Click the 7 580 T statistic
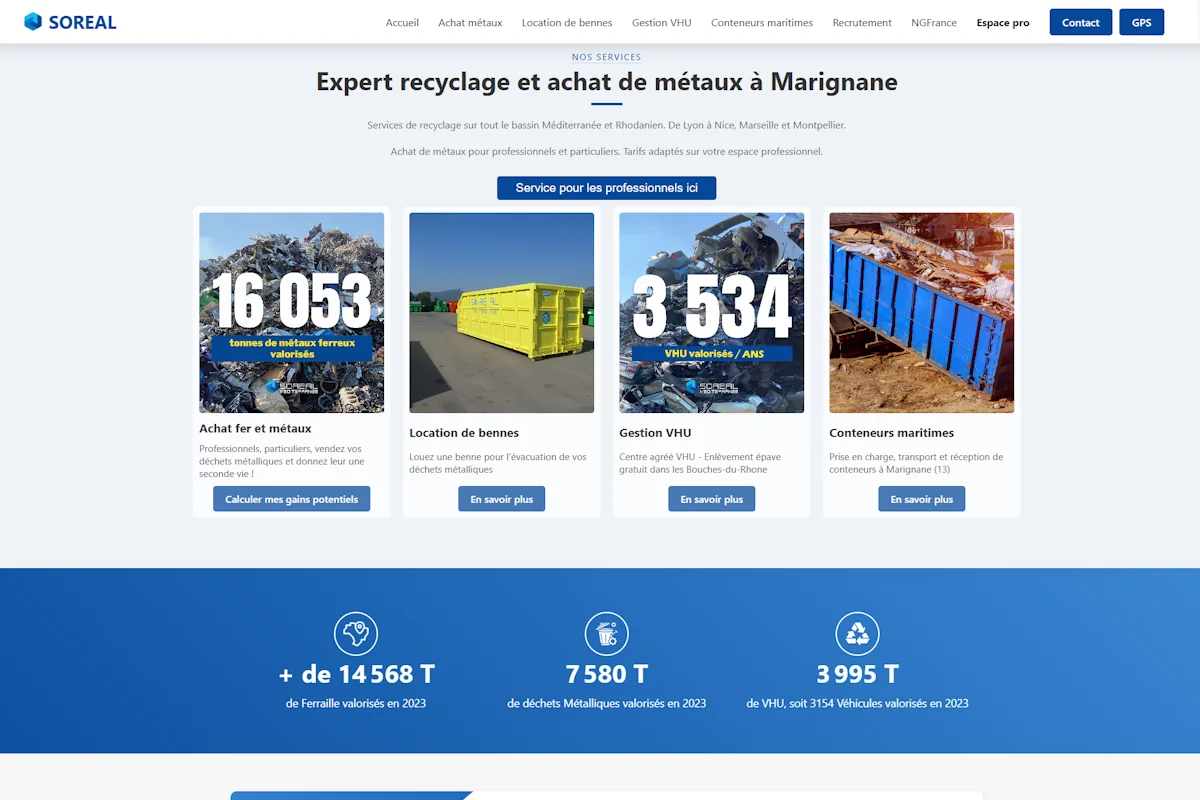This screenshot has height=800, width=1200. [x=607, y=674]
